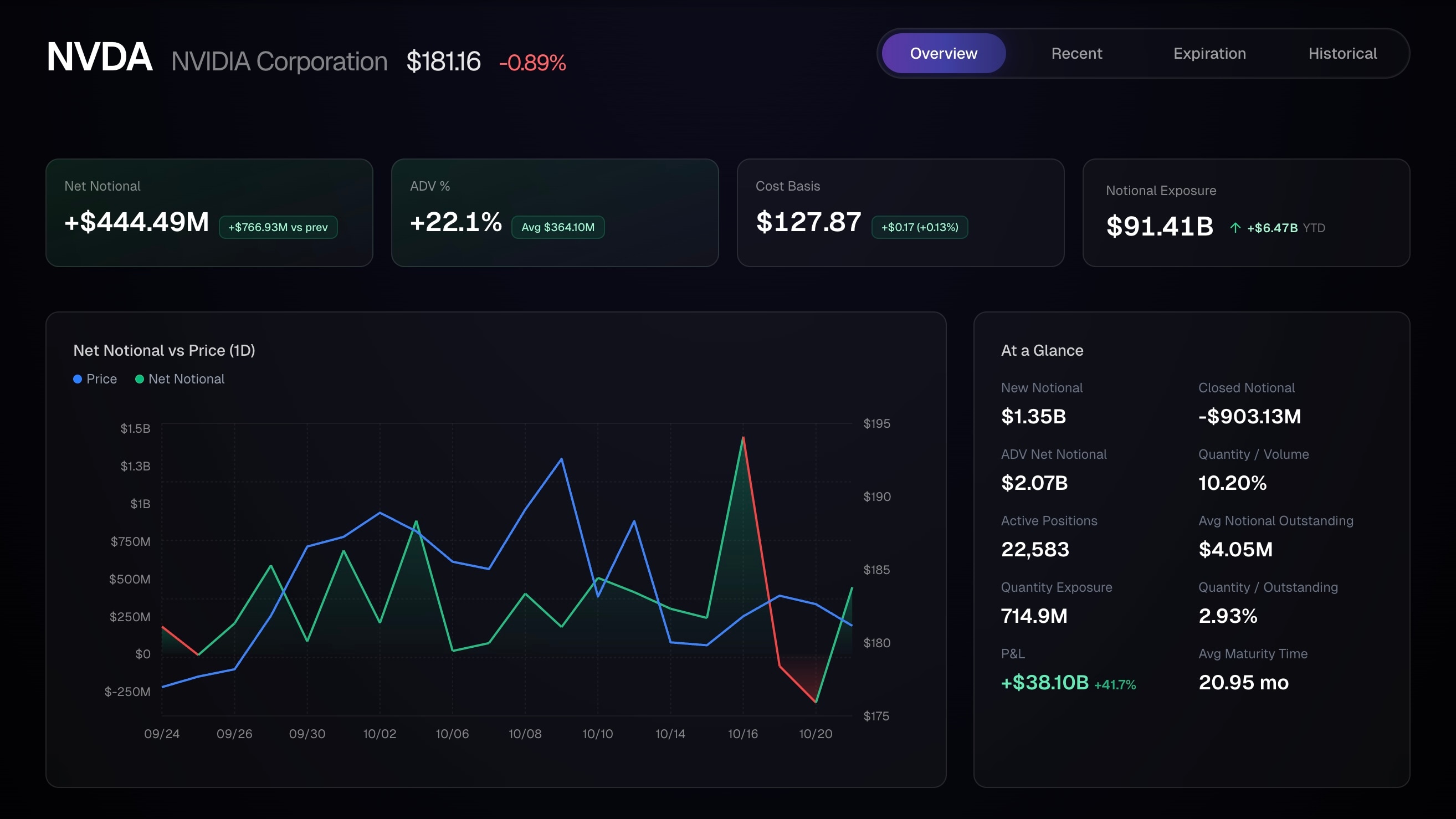Screen dimensions: 1456x819
Task: Click the NVDA ticker symbol
Action: pyautogui.click(x=100, y=57)
